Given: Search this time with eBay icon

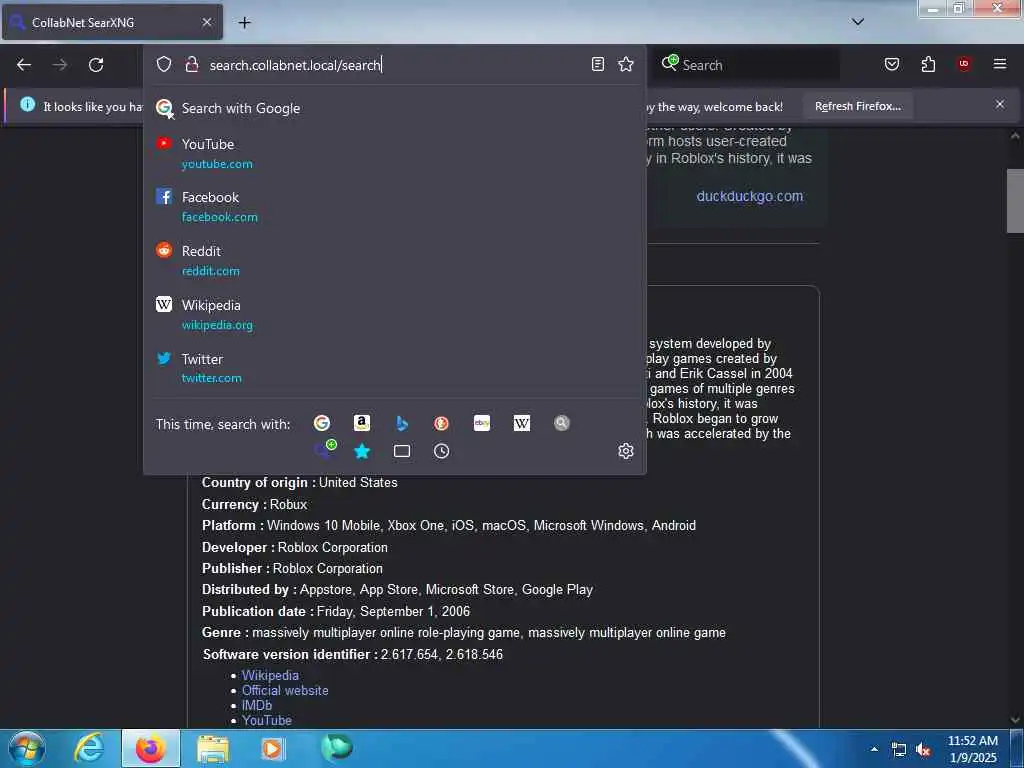Looking at the screenshot, I should pyautogui.click(x=482, y=423).
